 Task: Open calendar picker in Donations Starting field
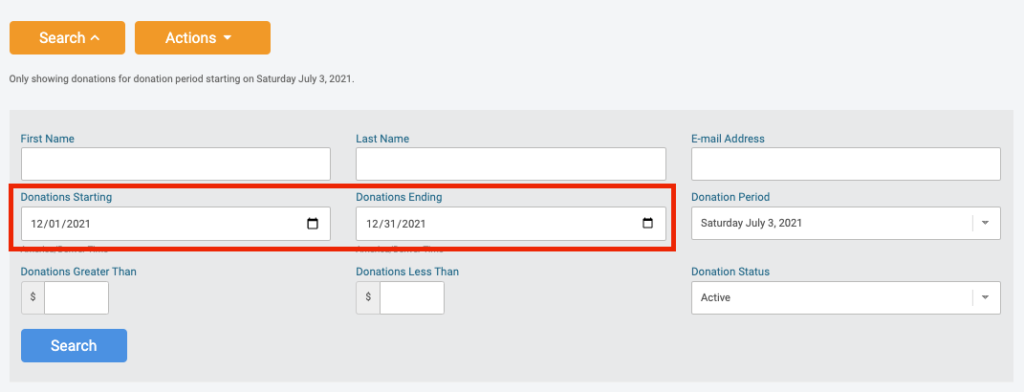[x=312, y=223]
